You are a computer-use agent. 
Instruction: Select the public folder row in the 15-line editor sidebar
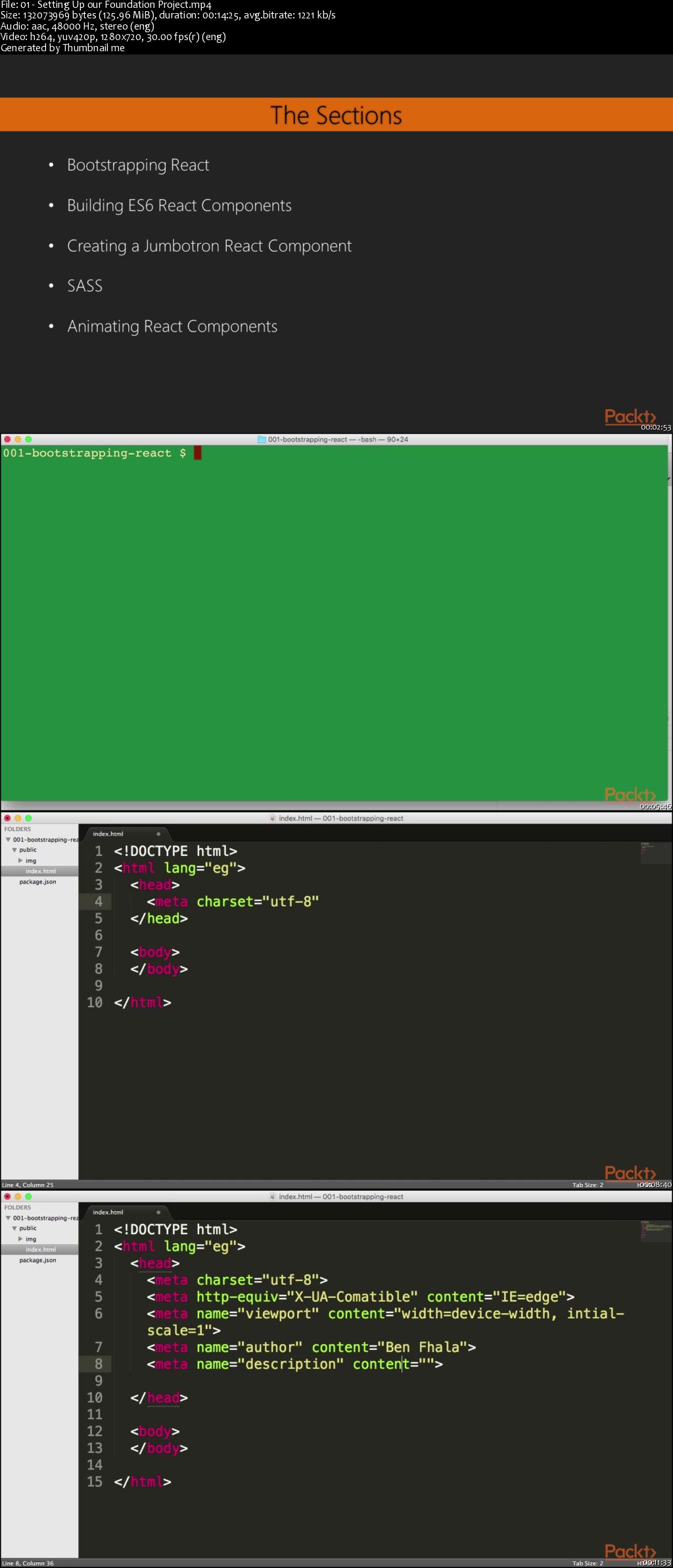click(39, 1228)
